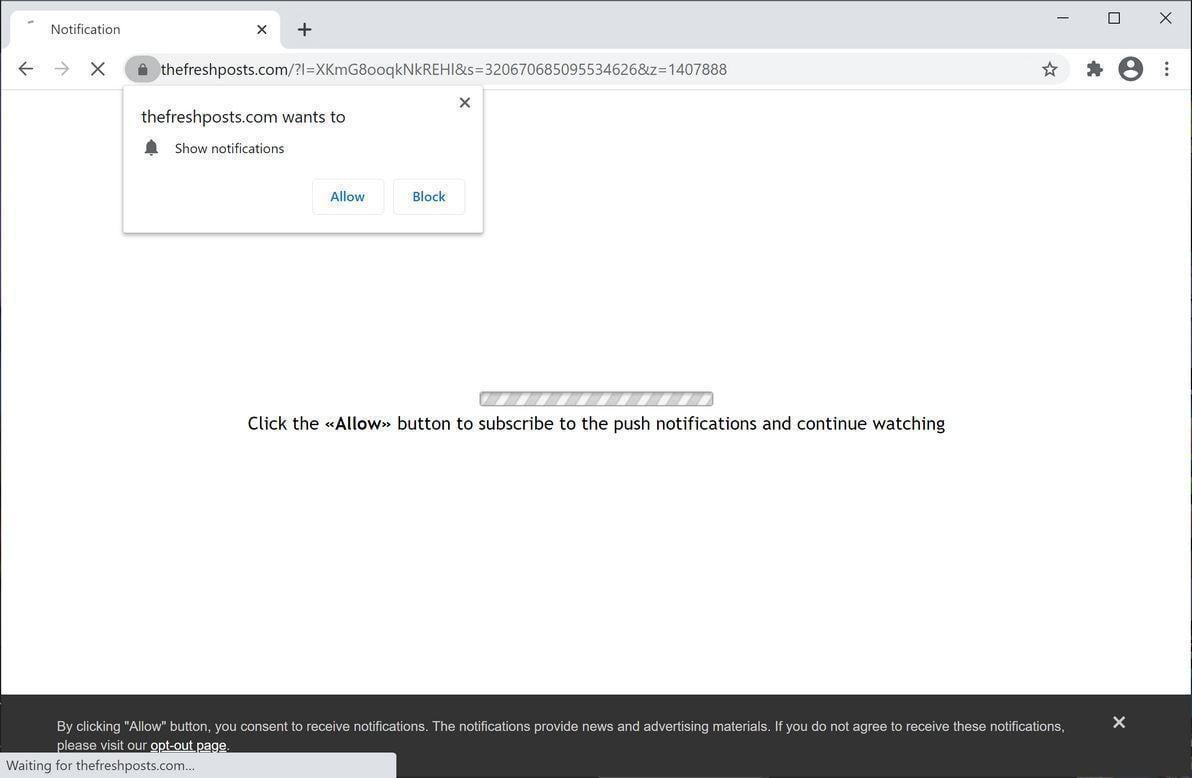Stop loading the page

pos(97,69)
